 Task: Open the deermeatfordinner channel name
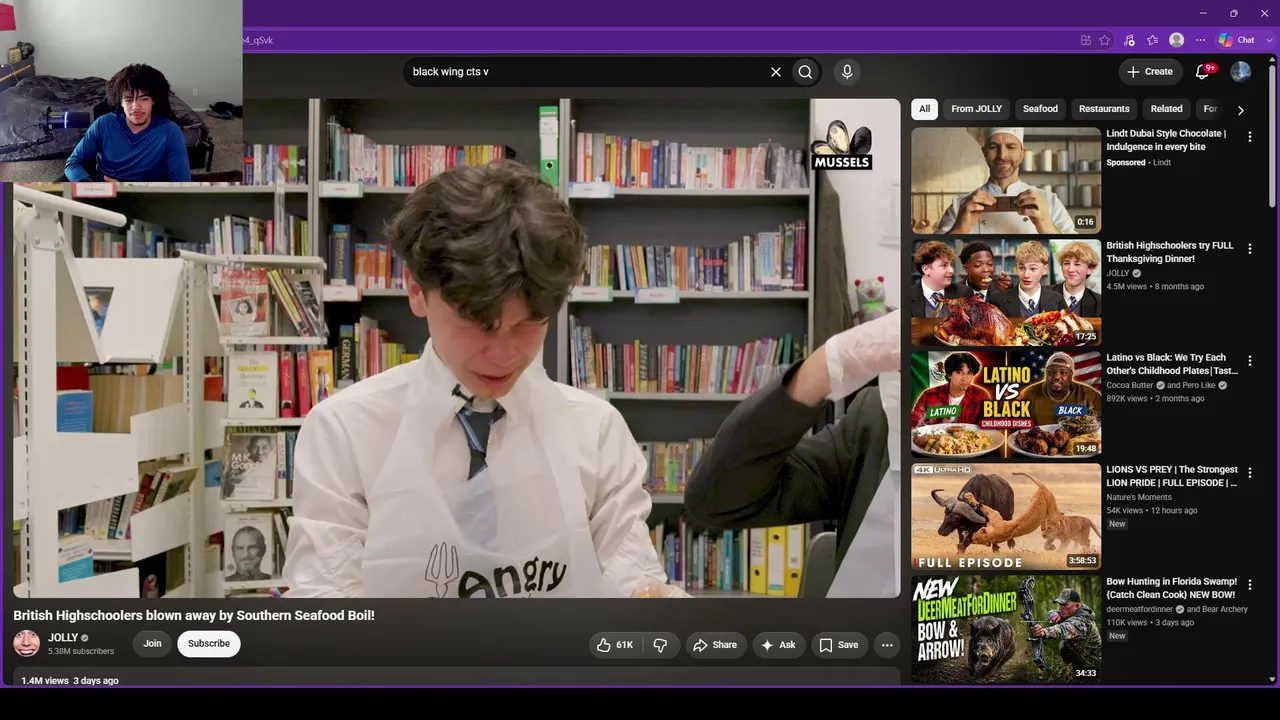click(x=1140, y=609)
